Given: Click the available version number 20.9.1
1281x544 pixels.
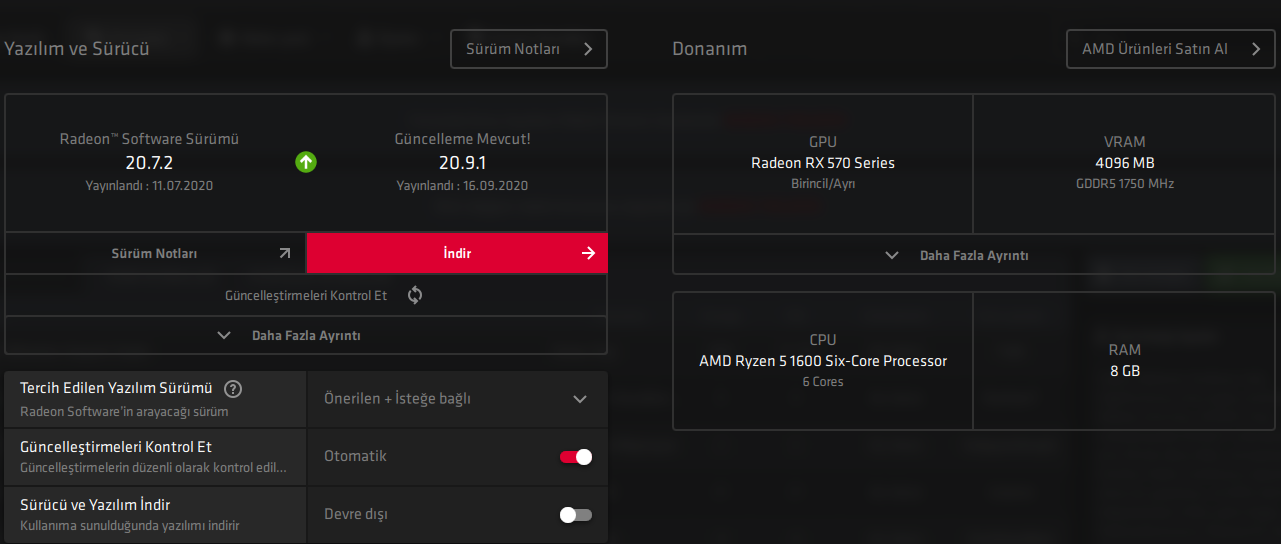Looking at the screenshot, I should pos(462,163).
